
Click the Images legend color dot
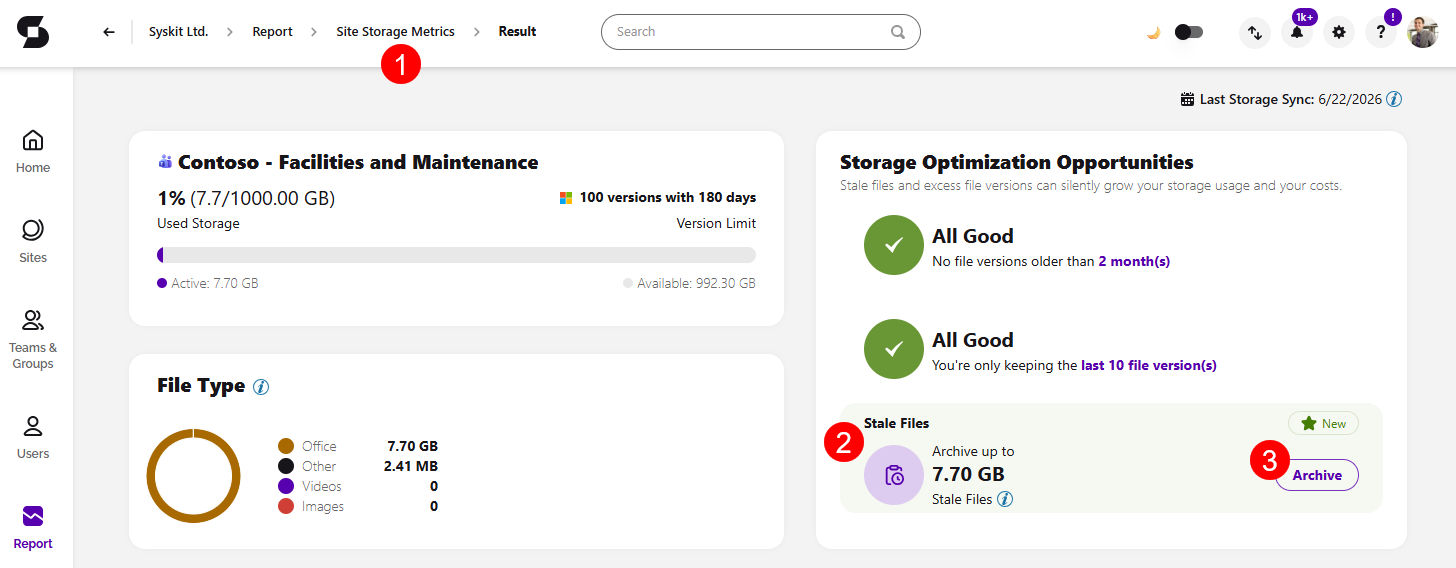[x=286, y=506]
